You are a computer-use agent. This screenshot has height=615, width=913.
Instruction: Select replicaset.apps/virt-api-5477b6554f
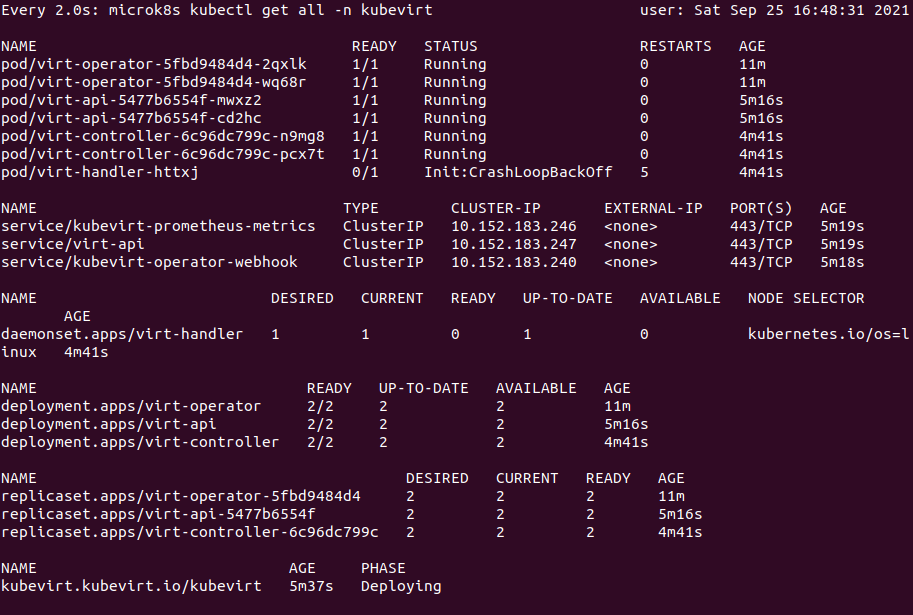(158, 515)
